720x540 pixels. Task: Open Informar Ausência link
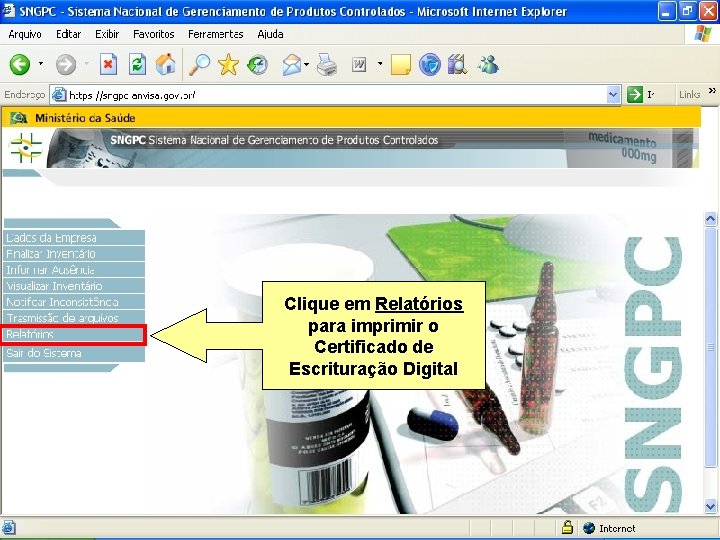[x=74, y=270]
